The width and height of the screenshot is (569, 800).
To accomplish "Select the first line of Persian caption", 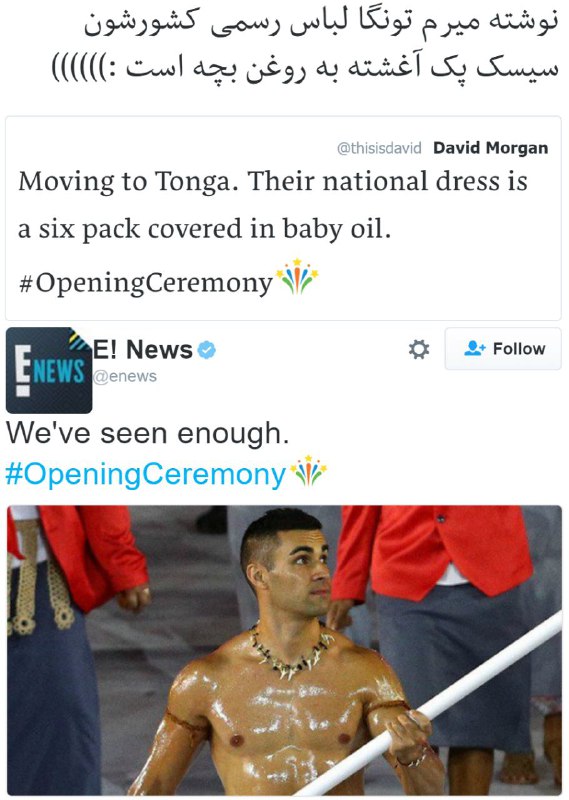I will pyautogui.click(x=321, y=25).
